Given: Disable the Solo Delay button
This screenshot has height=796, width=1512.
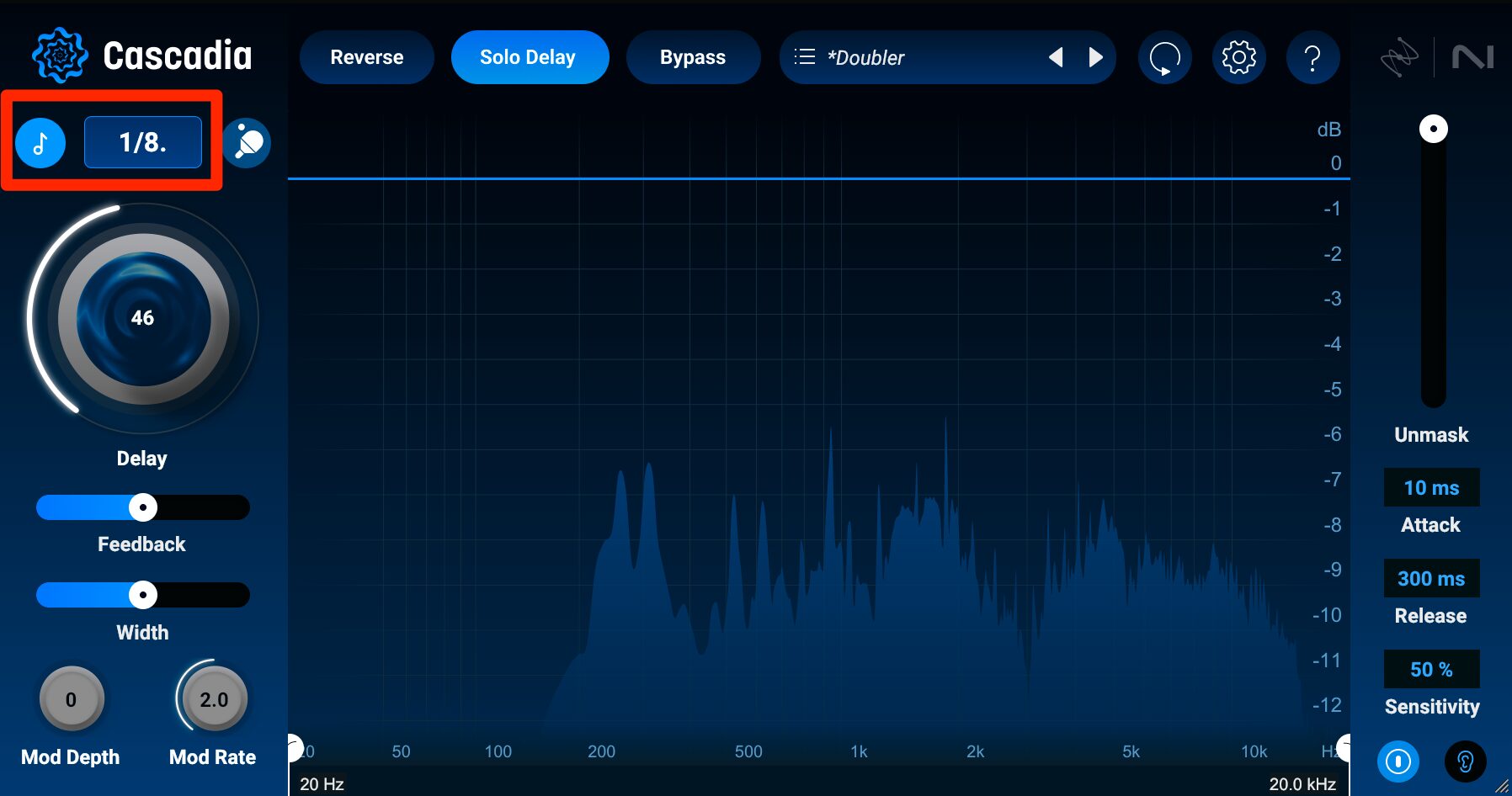Looking at the screenshot, I should [x=530, y=57].
